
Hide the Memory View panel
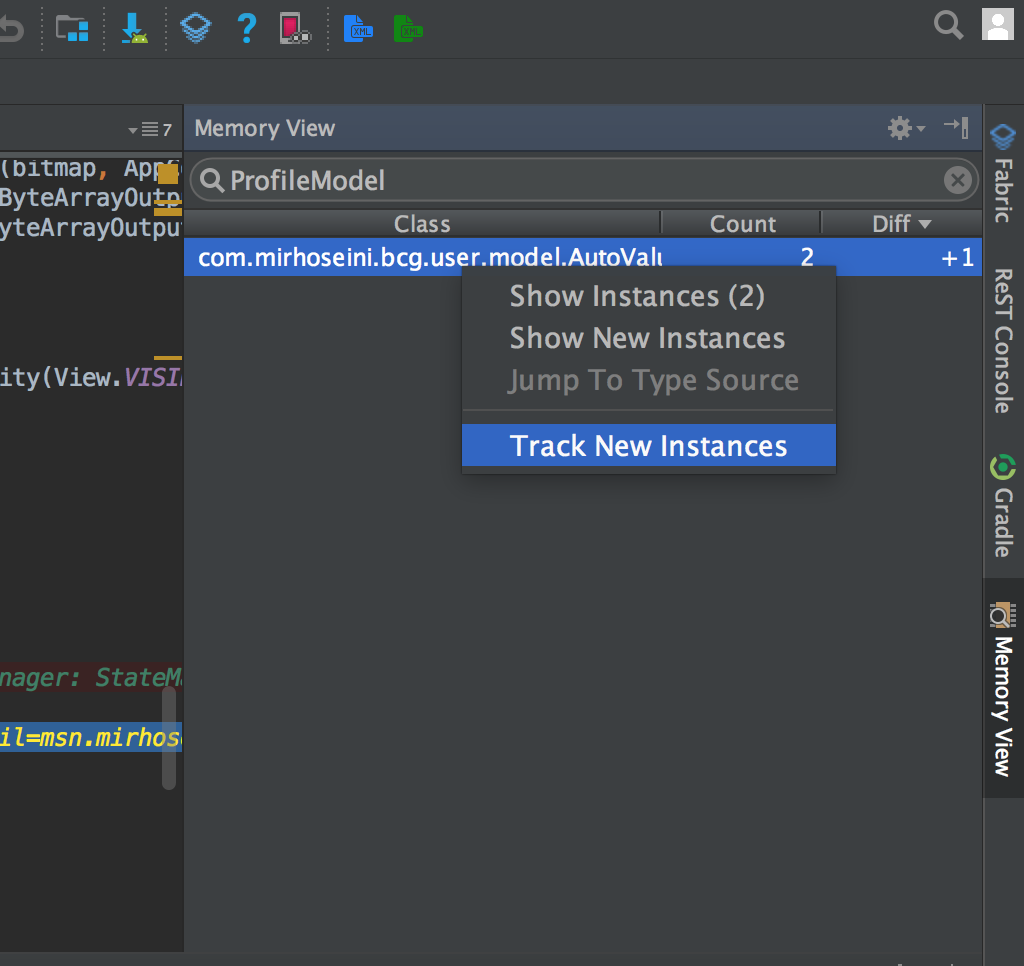click(956, 127)
